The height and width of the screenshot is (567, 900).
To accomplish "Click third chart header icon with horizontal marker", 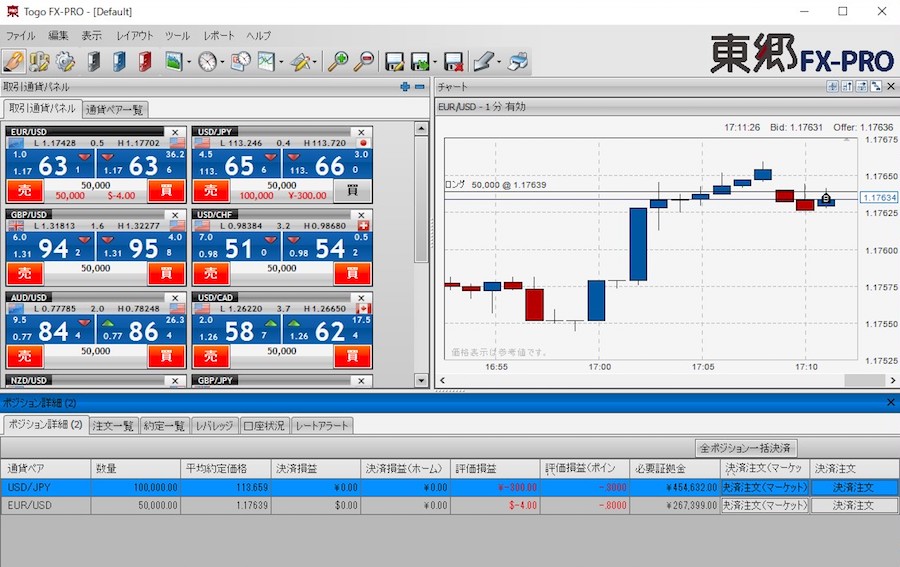I will 861,87.
